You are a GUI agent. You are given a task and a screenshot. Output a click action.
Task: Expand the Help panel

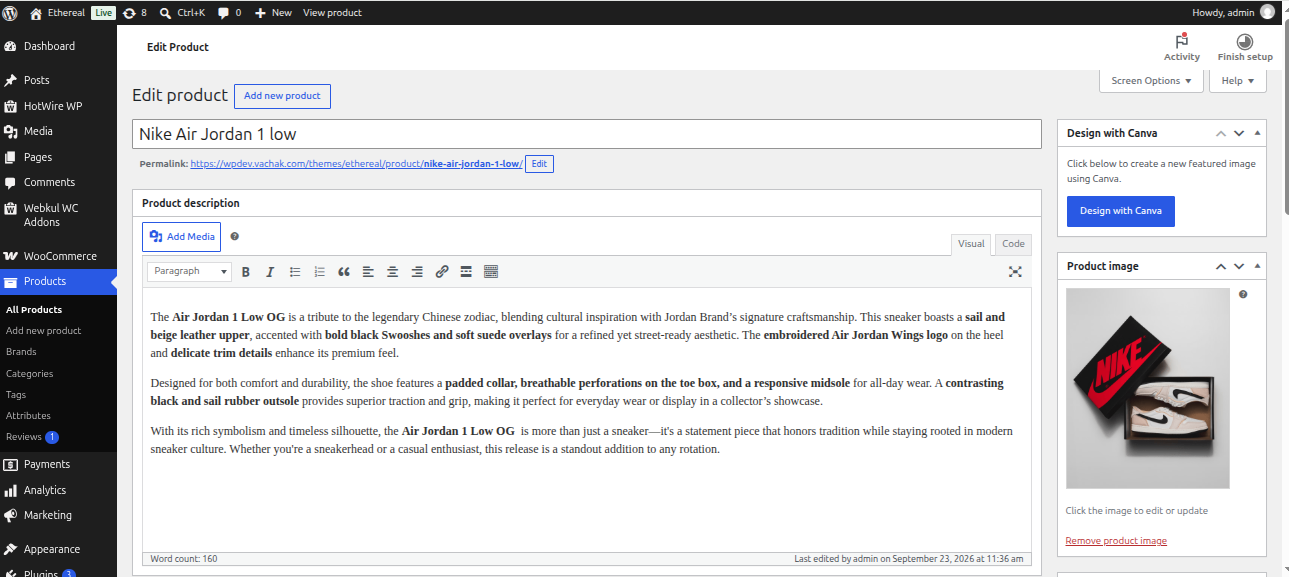1237,81
